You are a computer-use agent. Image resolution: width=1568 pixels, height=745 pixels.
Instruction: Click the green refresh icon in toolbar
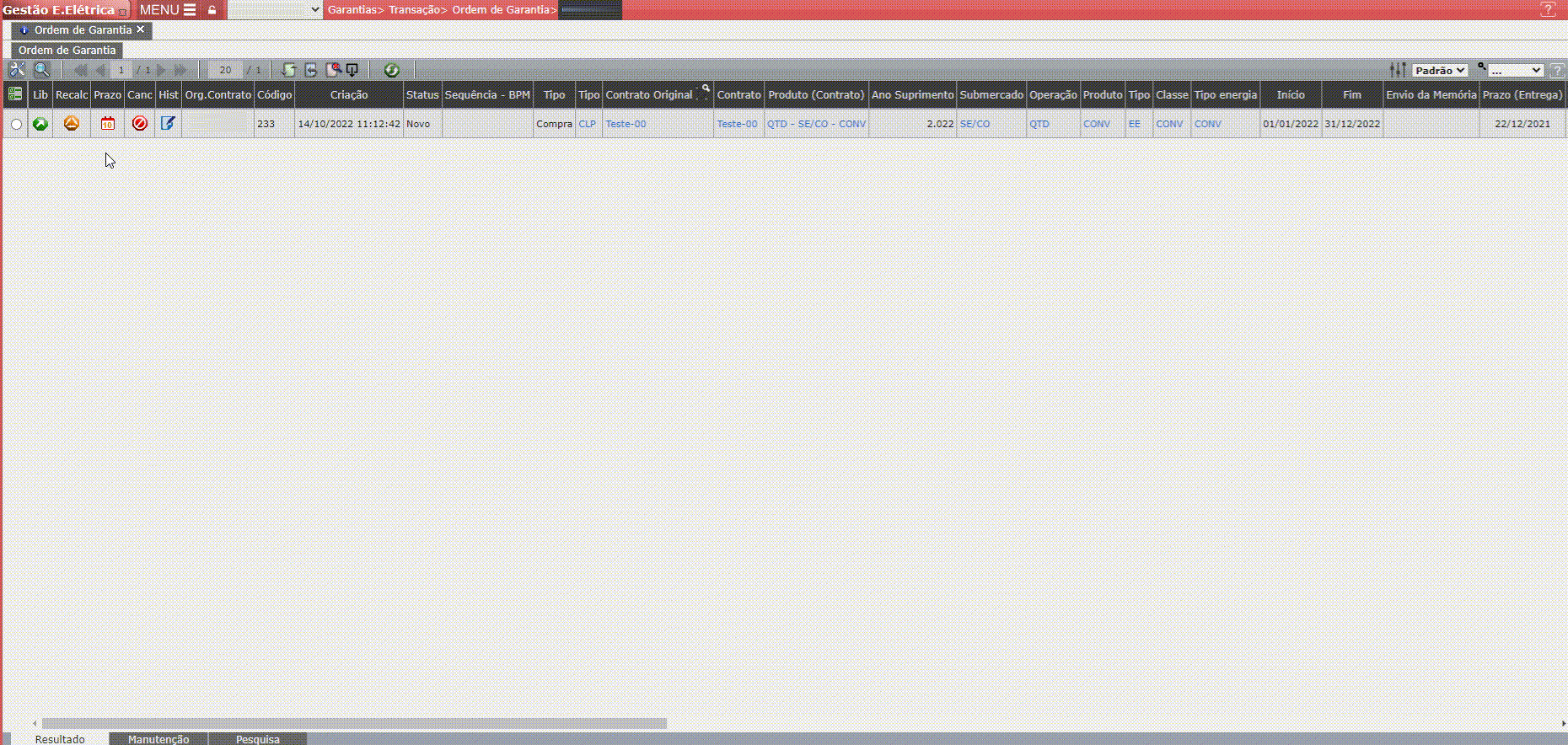pyautogui.click(x=391, y=70)
